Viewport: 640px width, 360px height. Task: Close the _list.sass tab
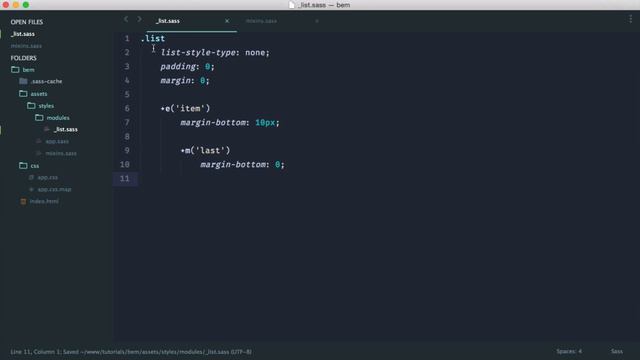pyautogui.click(x=227, y=21)
